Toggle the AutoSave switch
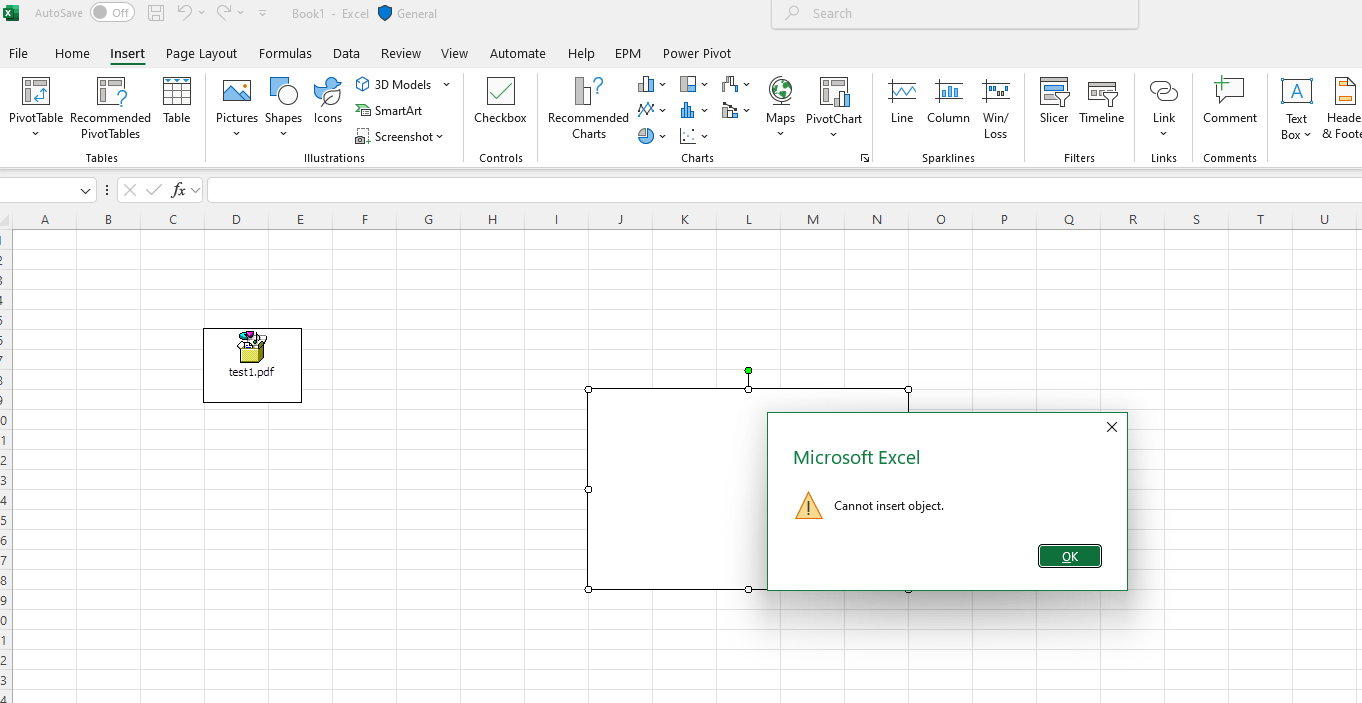The width and height of the screenshot is (1362, 703). 112,13
